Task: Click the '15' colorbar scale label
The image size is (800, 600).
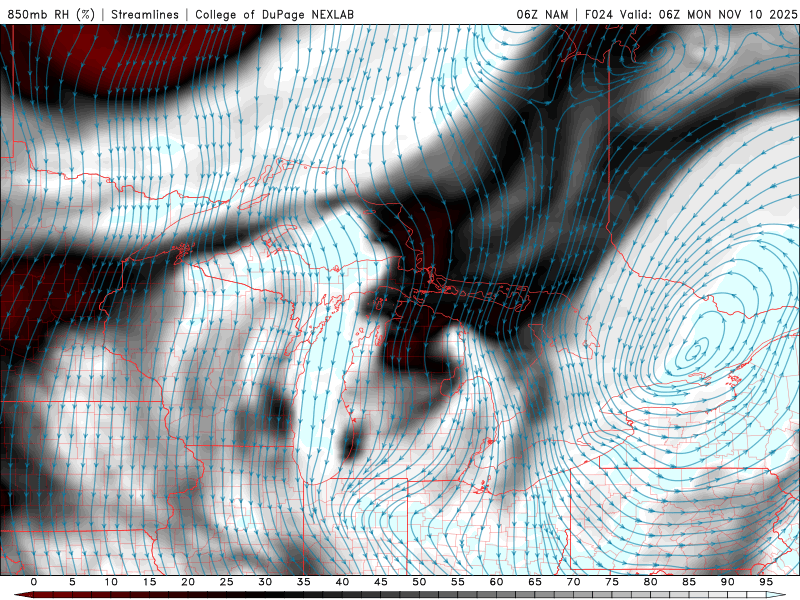Action: coord(149,582)
